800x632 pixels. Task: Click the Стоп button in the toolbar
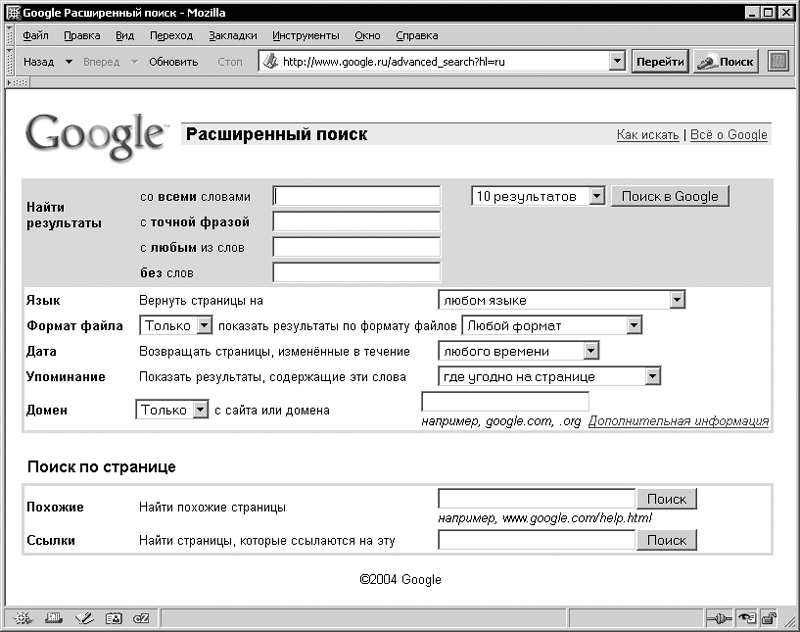pyautogui.click(x=230, y=62)
